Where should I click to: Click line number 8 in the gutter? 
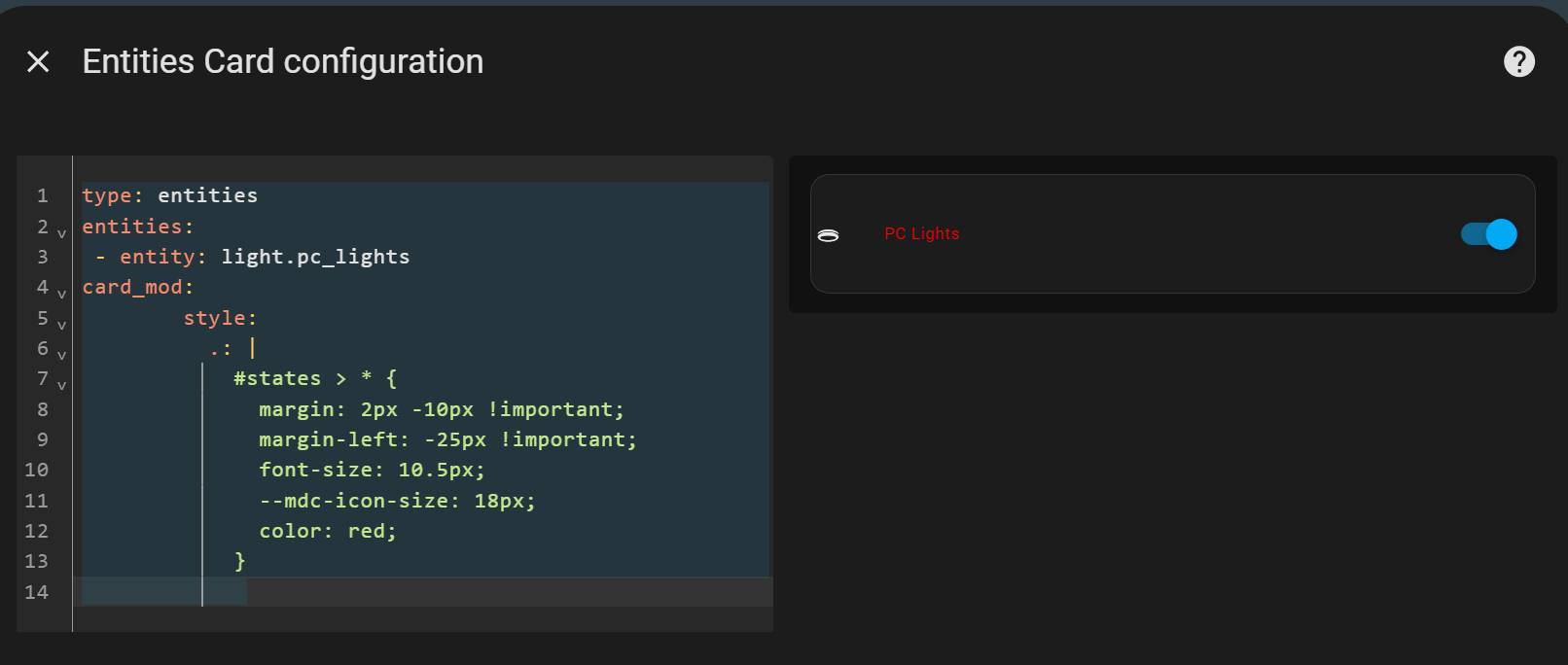[x=42, y=408]
